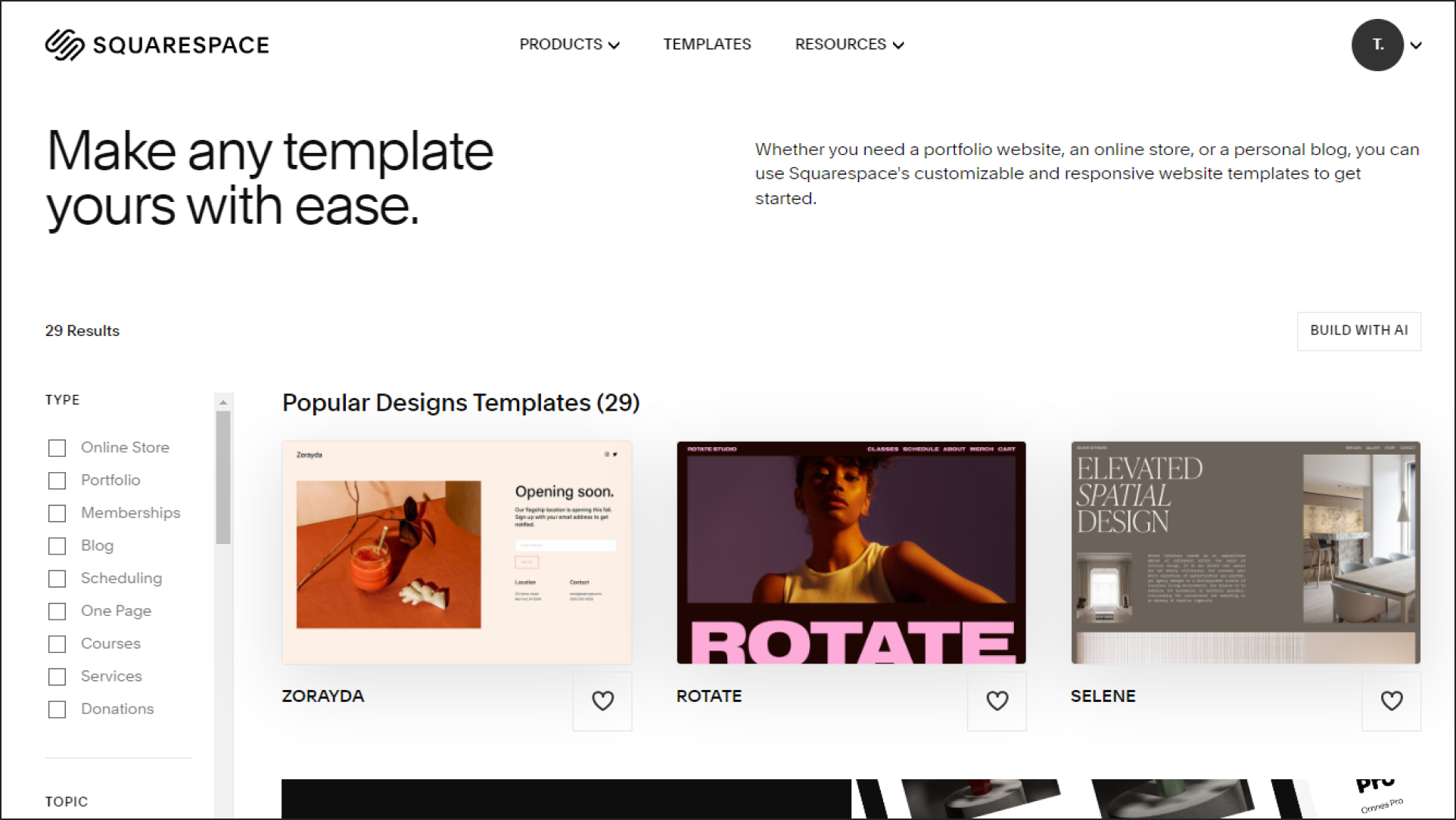Click the Squarespace wordmark text
Image resolution: width=1456 pixels, height=820 pixels.
pyautogui.click(x=181, y=45)
